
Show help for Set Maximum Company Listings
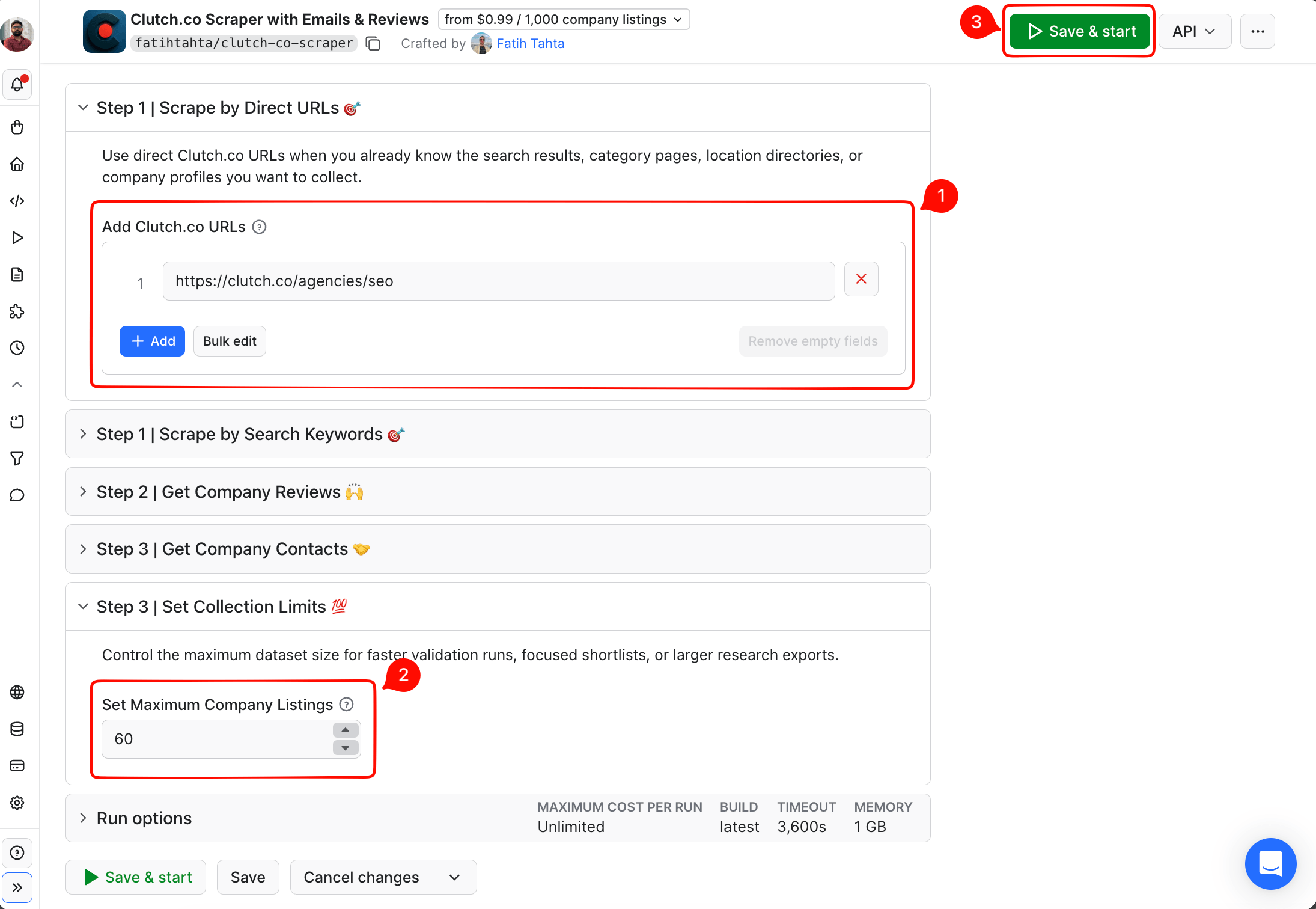347,705
